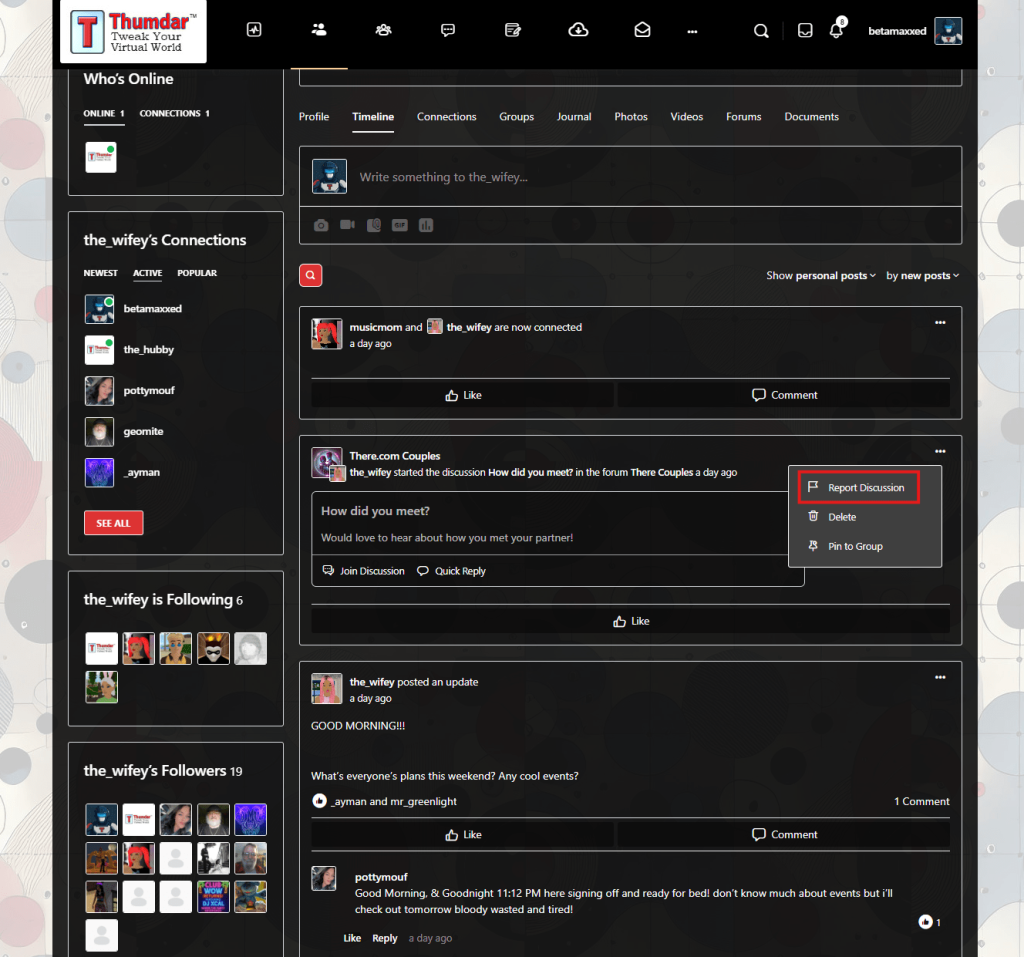Viewport: 1024px width, 957px height.
Task: Open the messages inbox icon
Action: click(805, 31)
